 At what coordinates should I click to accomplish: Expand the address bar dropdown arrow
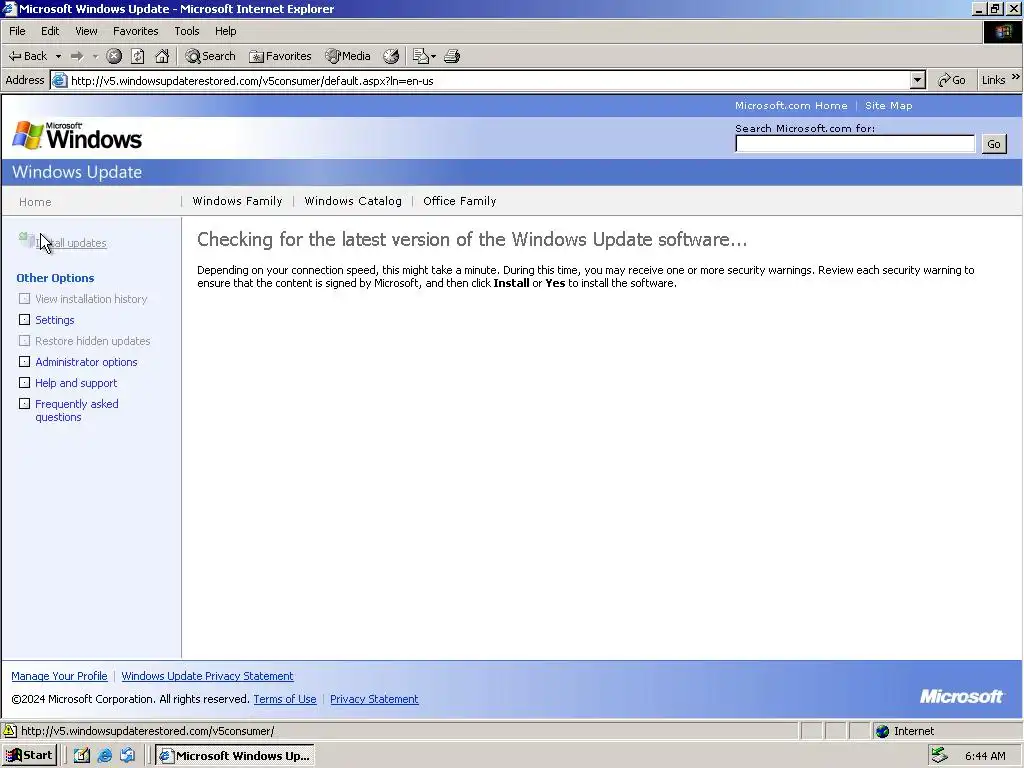pos(918,80)
